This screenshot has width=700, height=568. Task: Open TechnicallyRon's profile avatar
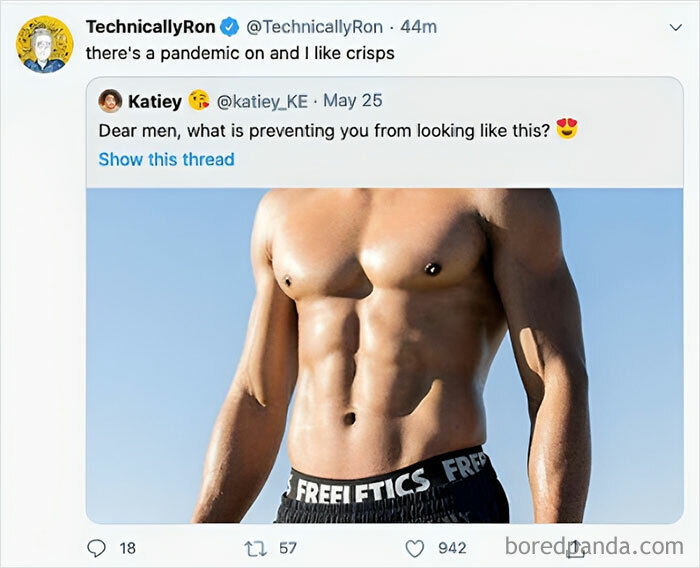point(44,44)
